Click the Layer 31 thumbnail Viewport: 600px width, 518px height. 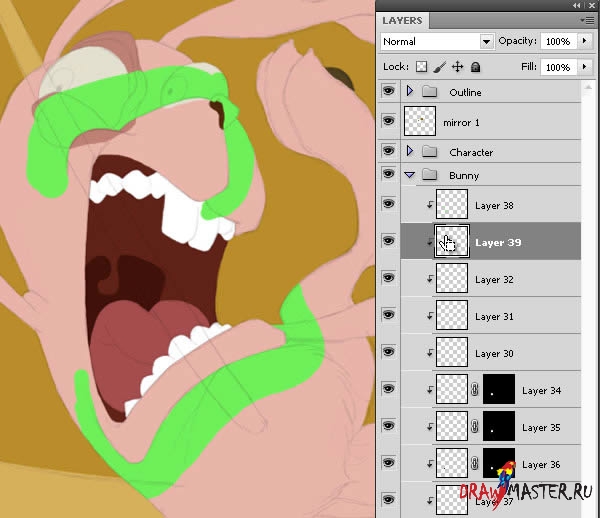point(452,315)
